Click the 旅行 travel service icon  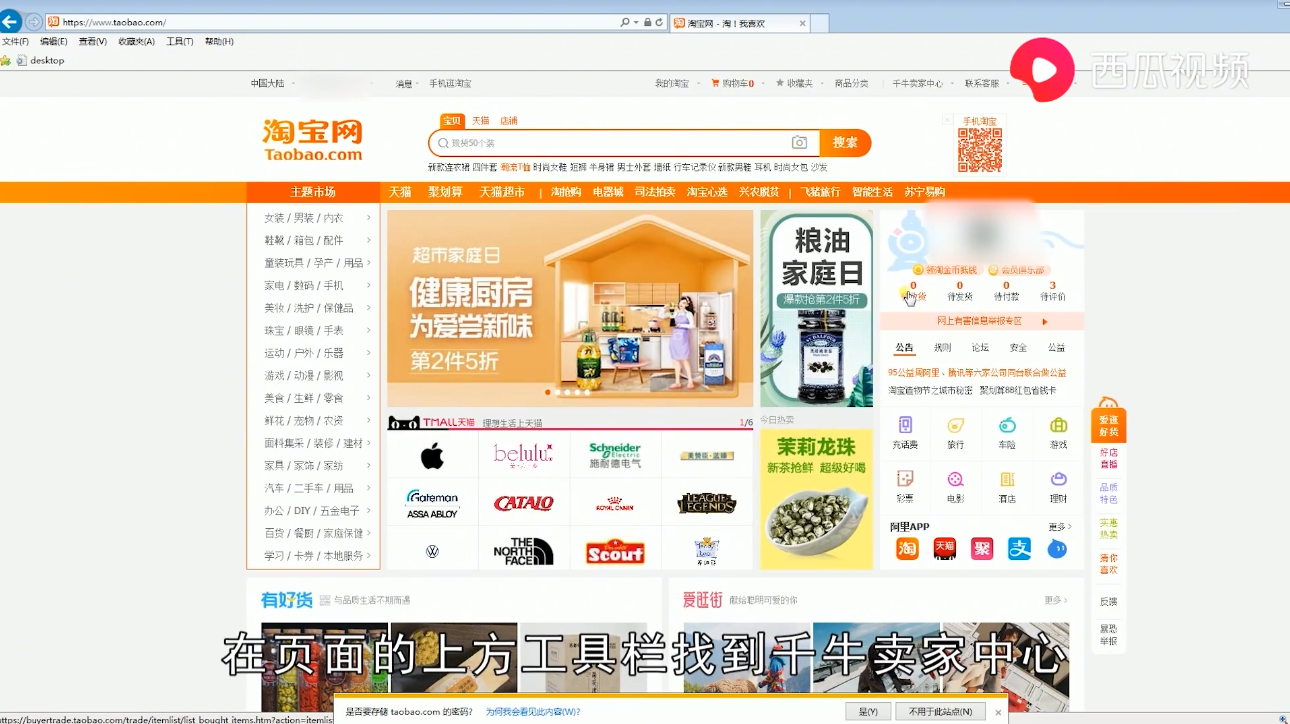click(956, 430)
